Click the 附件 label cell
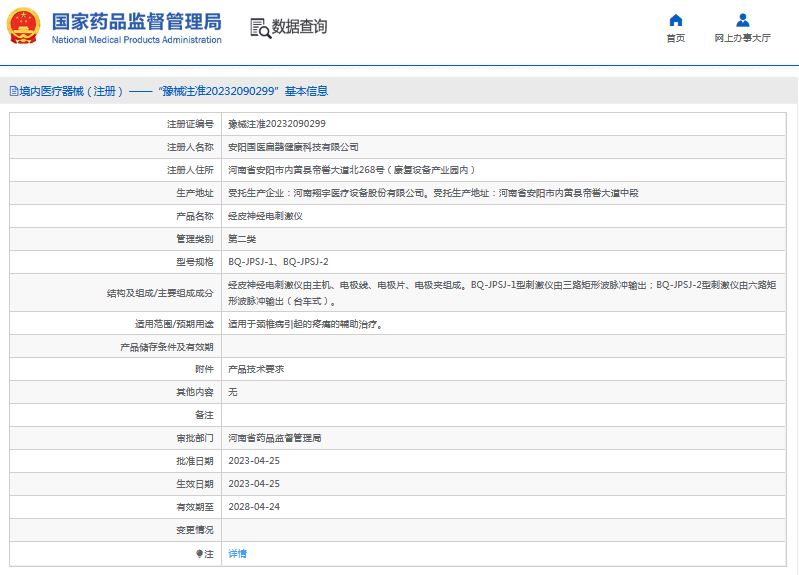Viewport: 799px width, 575px height. click(116, 369)
